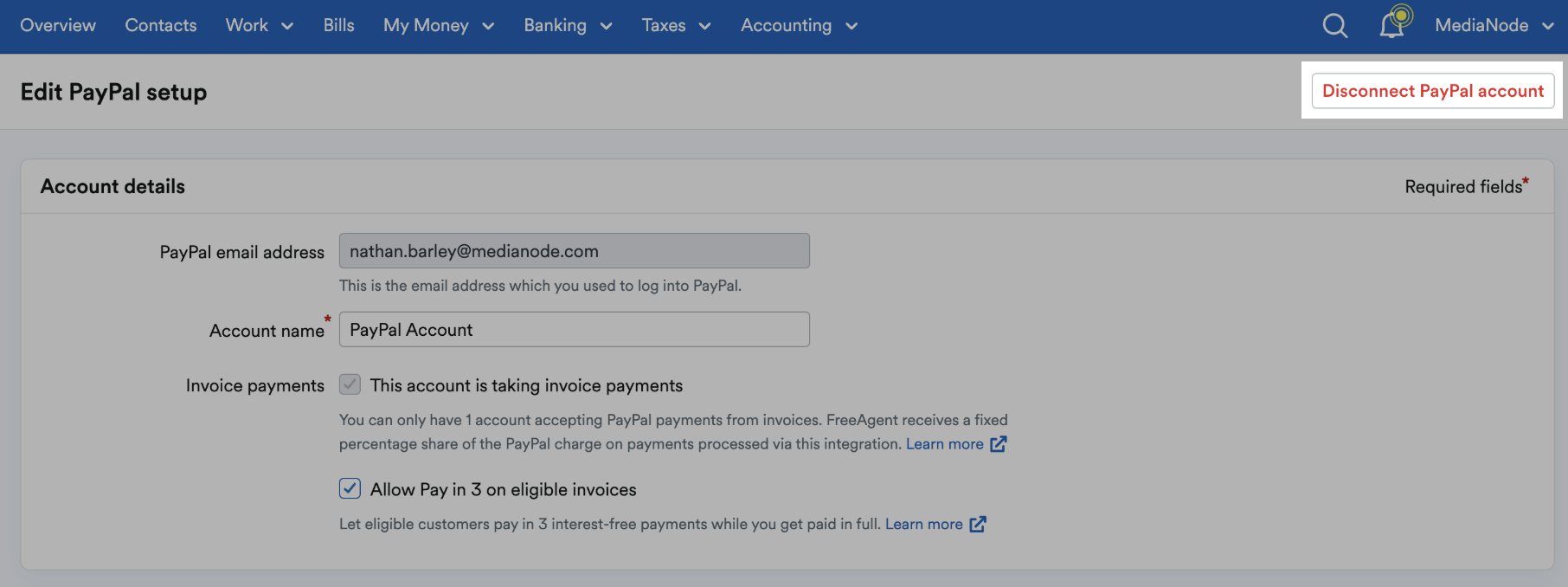Follow Learn more link about Pay in 3

[924, 525]
